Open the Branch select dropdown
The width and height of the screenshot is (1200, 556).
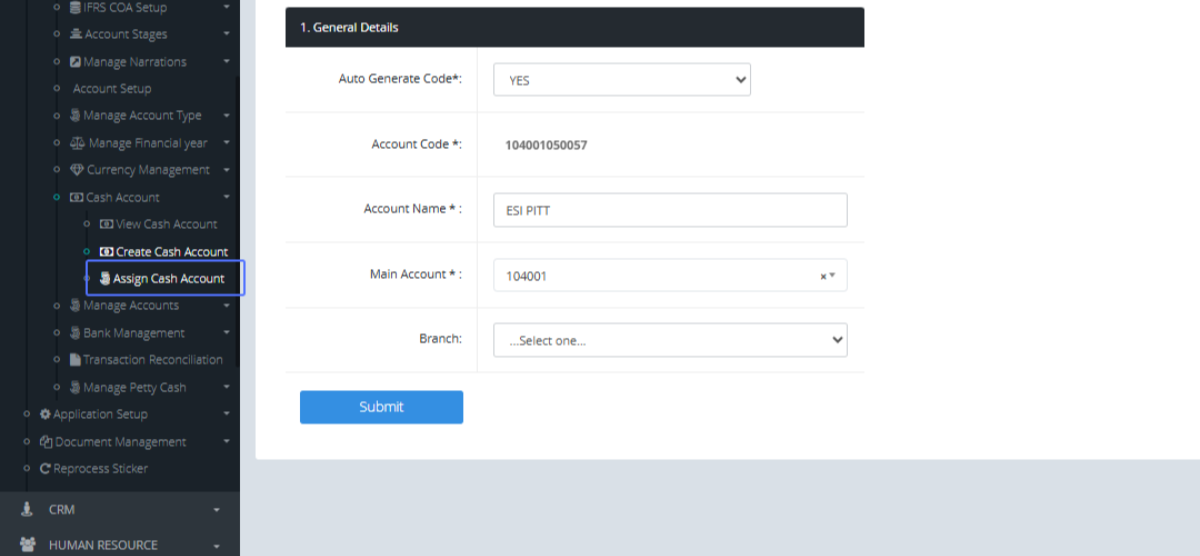[x=670, y=340]
